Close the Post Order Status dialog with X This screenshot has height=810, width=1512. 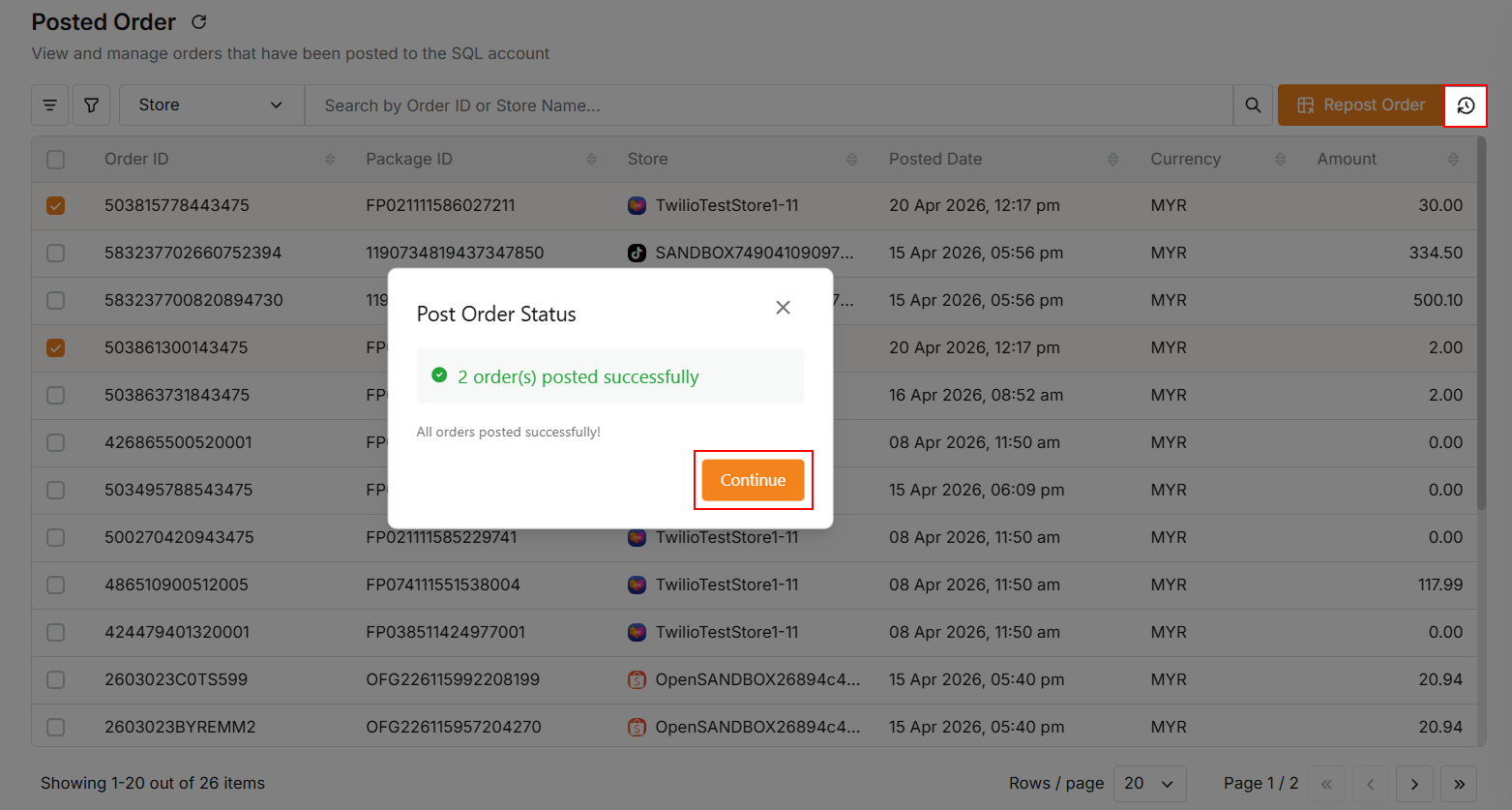(784, 307)
